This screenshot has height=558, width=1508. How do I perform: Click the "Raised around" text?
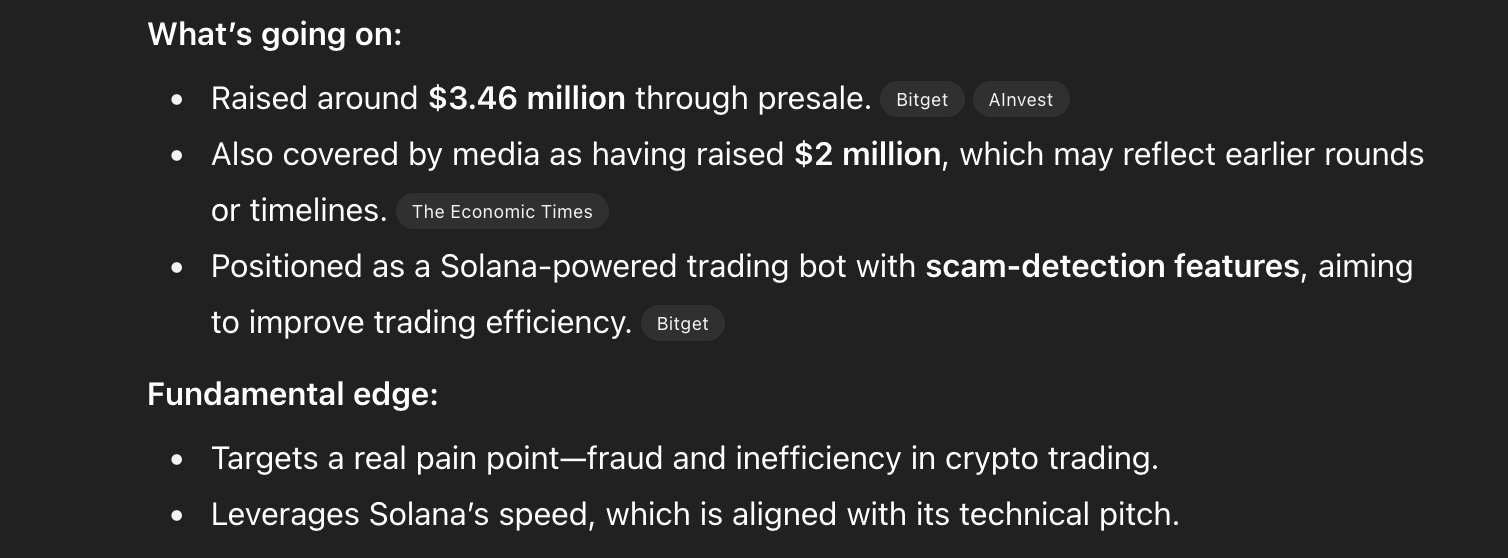point(314,99)
